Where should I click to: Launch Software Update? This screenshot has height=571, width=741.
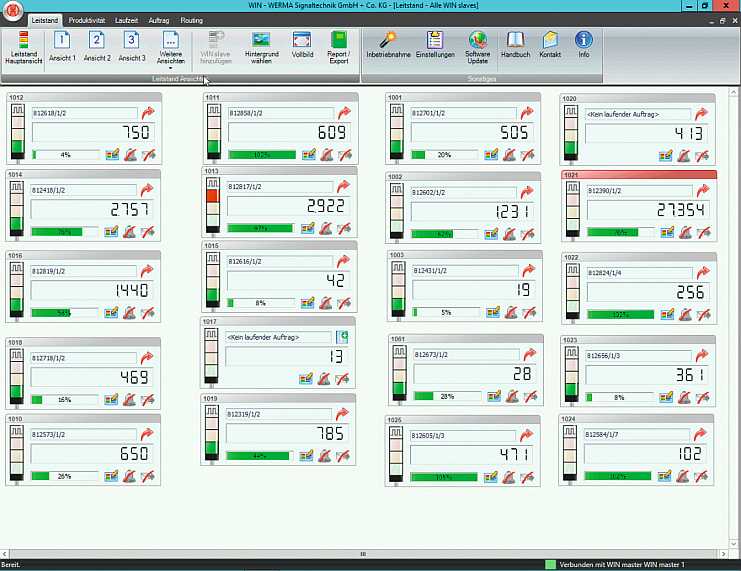(x=478, y=46)
